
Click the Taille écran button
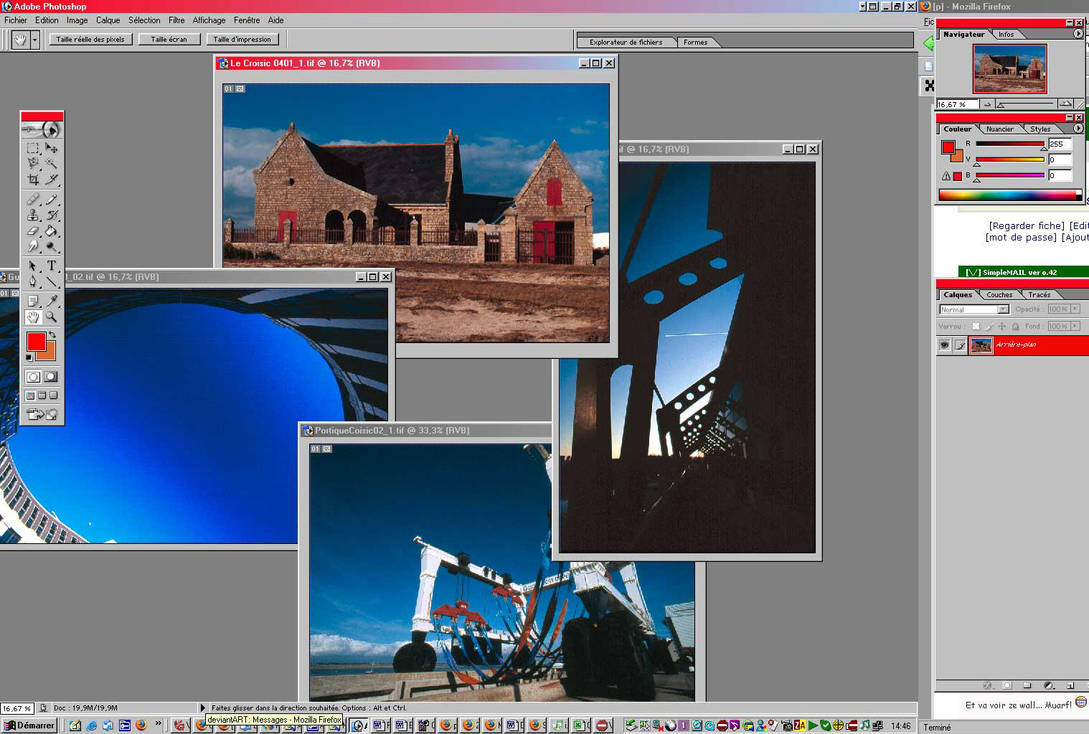[x=169, y=40]
